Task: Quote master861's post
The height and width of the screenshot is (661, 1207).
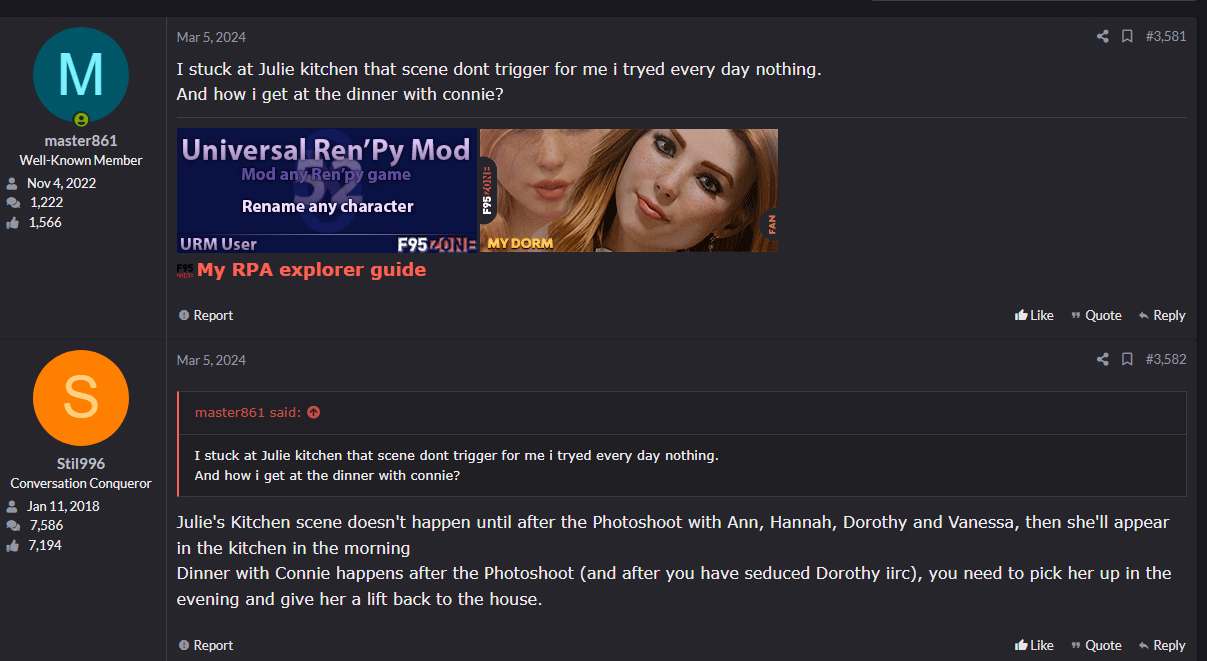Action: [1096, 315]
